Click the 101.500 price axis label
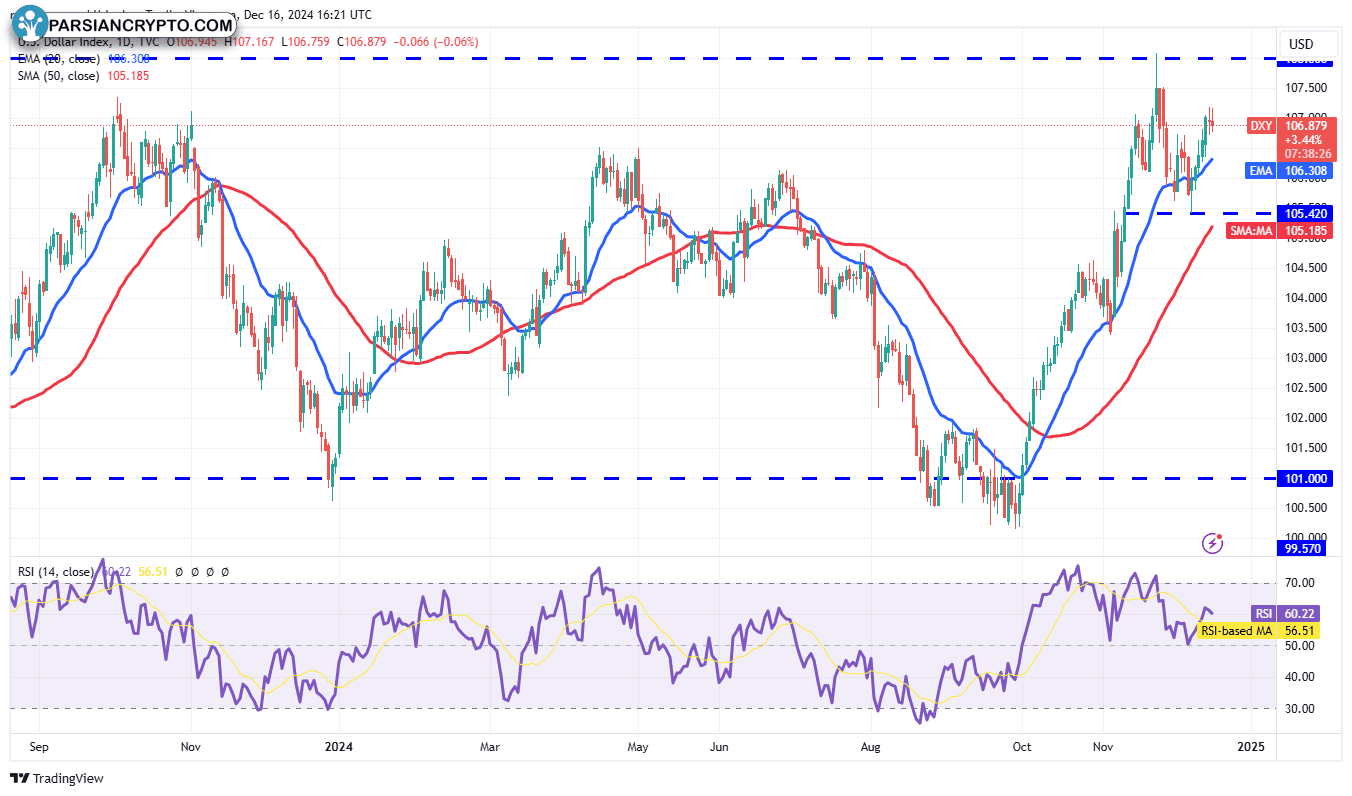The width and height of the screenshot is (1352, 796). [1307, 448]
